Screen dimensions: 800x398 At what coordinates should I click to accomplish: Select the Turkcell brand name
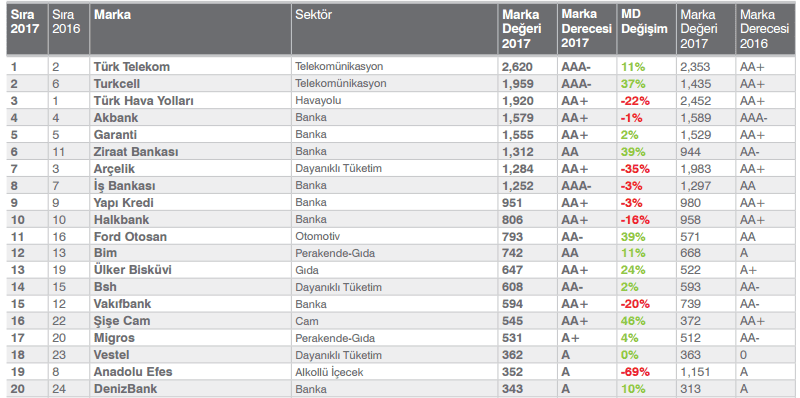117,84
